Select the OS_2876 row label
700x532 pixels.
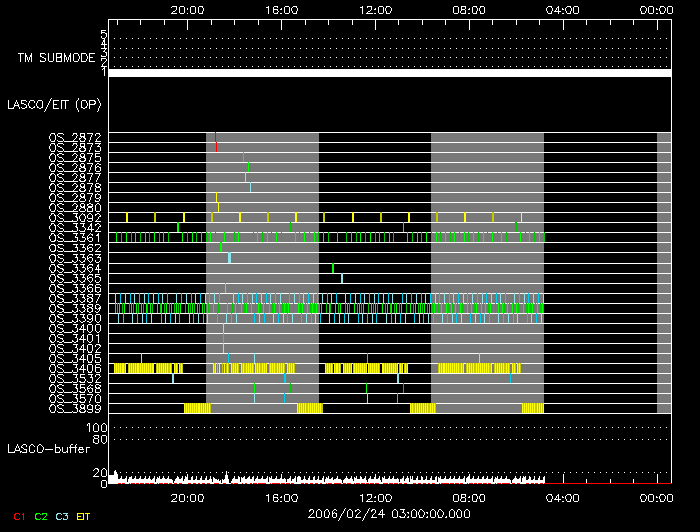click(x=75, y=167)
